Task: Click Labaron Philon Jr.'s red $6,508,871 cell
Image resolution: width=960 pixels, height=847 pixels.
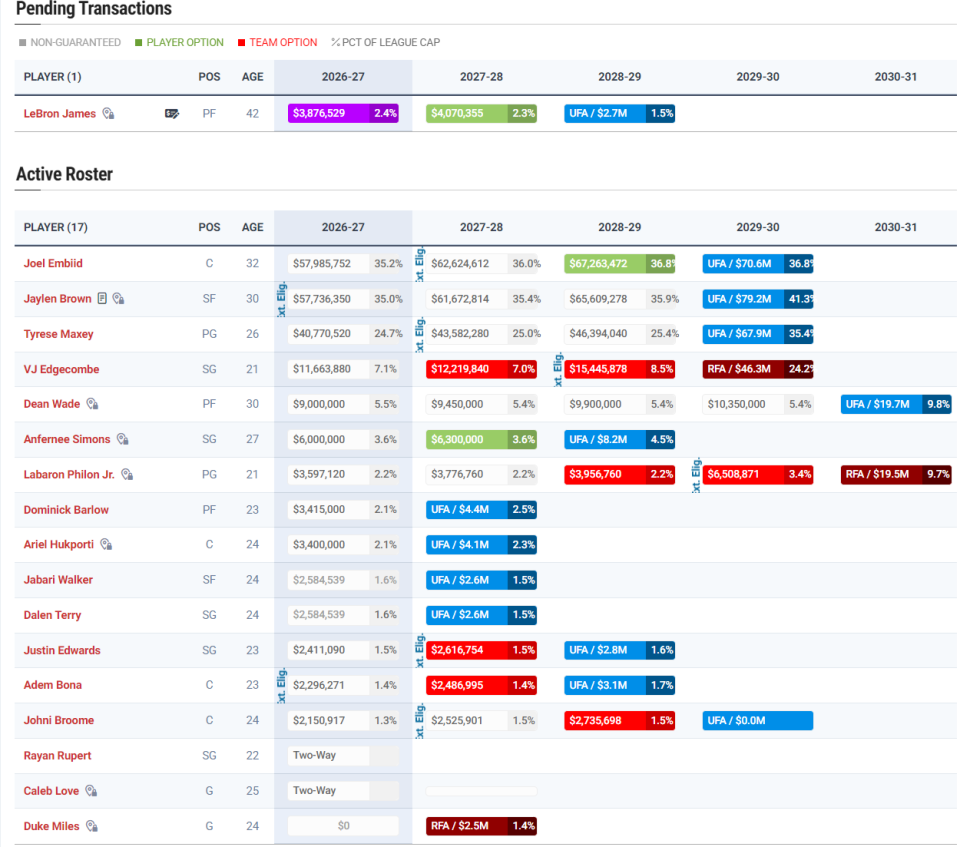Action: [x=758, y=474]
